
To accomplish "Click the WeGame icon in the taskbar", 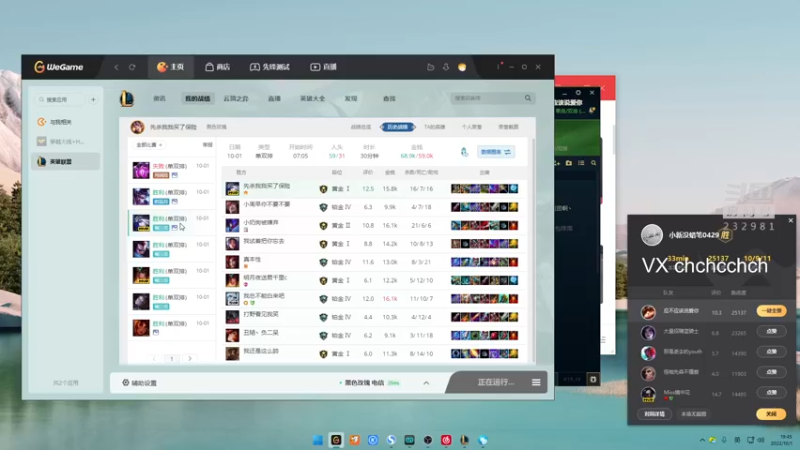I will pyautogui.click(x=336, y=440).
